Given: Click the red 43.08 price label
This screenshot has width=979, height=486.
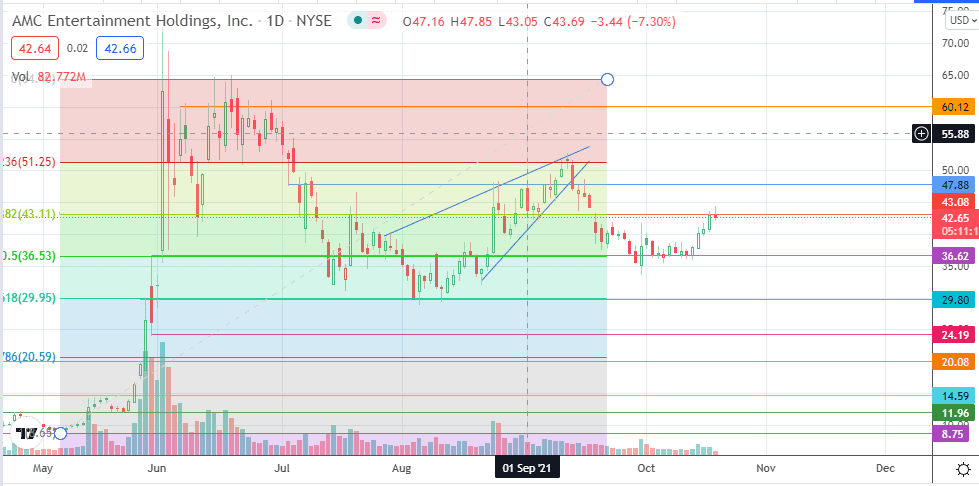Looking at the screenshot, I should pyautogui.click(x=955, y=202).
